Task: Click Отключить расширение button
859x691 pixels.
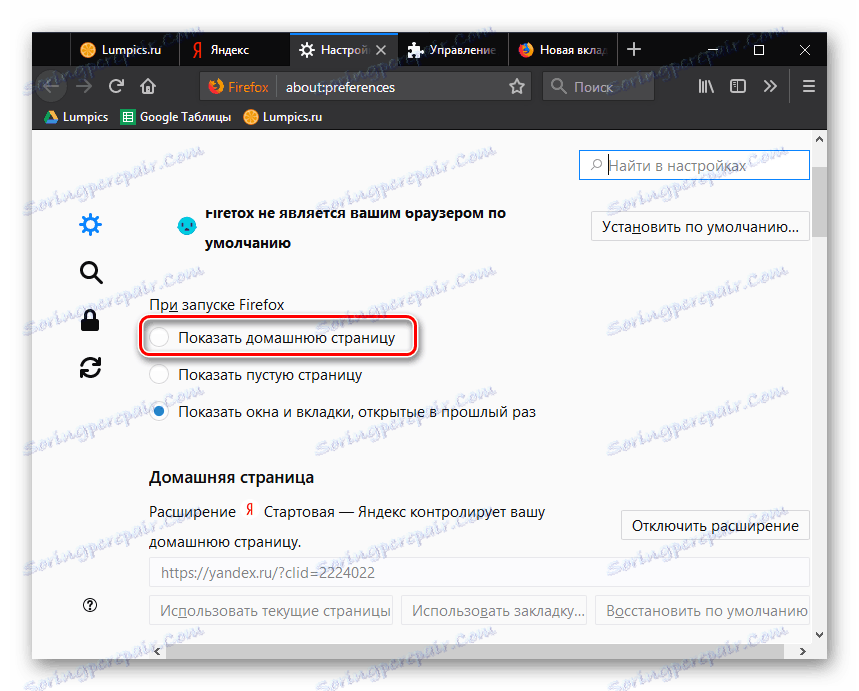Action: [715, 526]
